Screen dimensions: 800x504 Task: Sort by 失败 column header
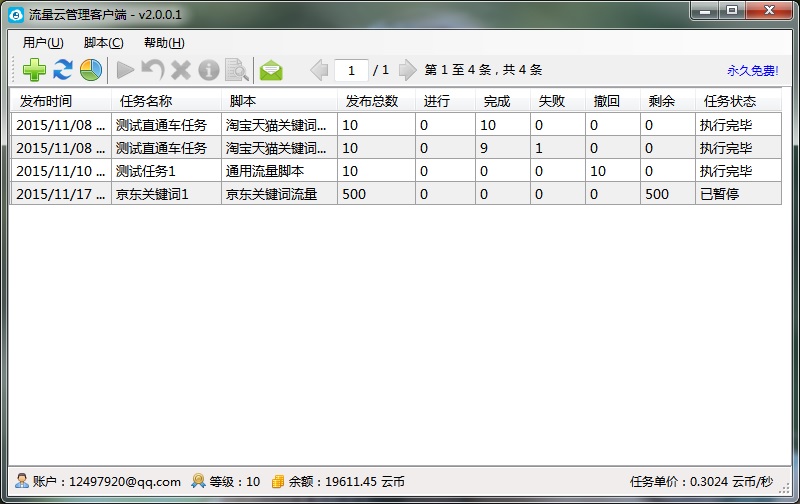[x=558, y=101]
